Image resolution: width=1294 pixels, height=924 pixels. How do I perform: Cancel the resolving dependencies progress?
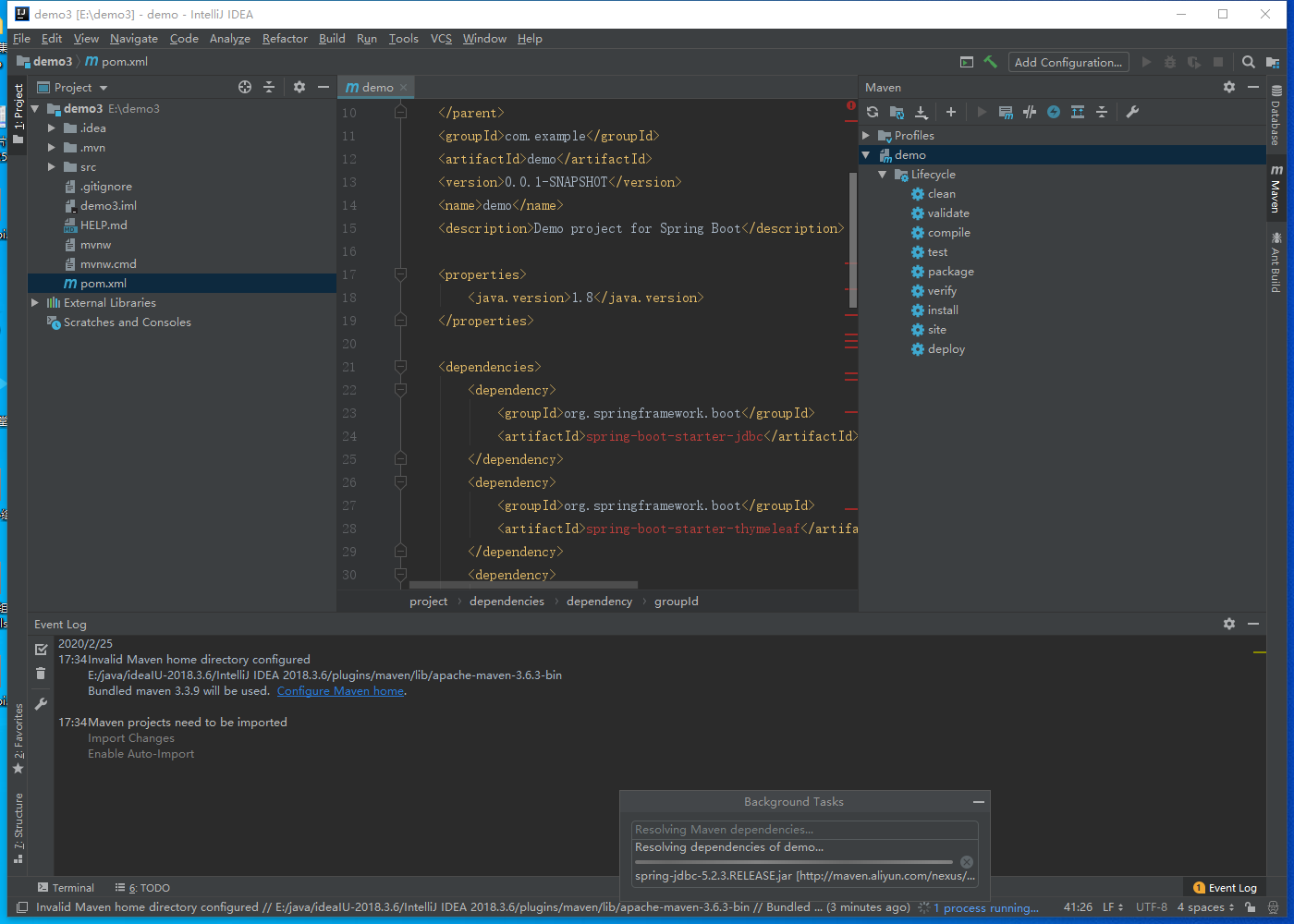pos(966,862)
